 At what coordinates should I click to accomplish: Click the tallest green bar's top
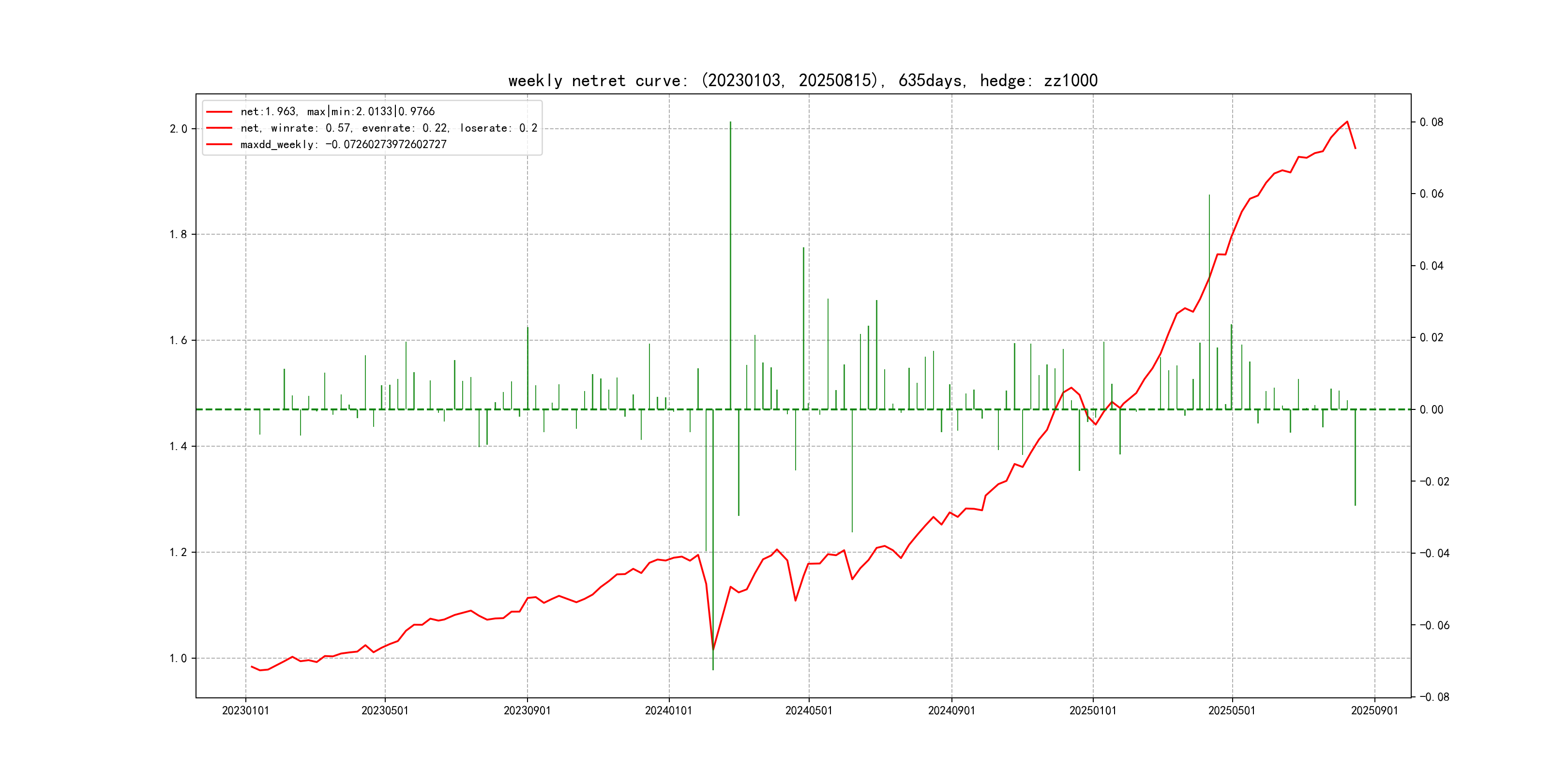coord(730,123)
